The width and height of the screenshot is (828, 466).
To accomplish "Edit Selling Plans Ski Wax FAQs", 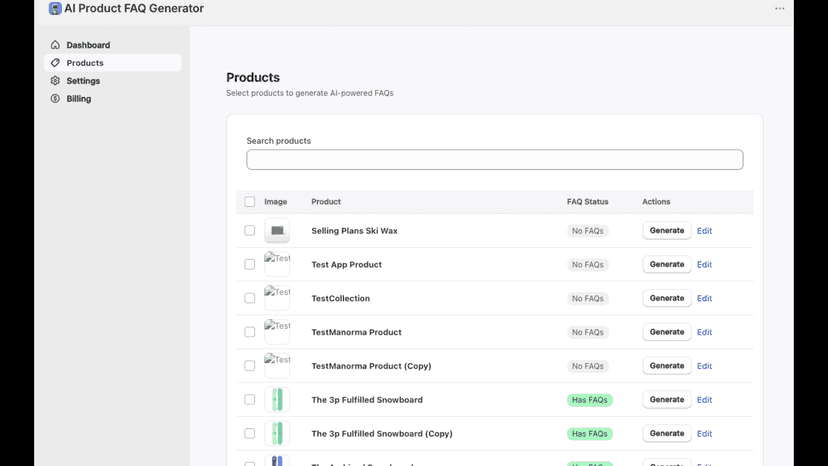I will 704,231.
